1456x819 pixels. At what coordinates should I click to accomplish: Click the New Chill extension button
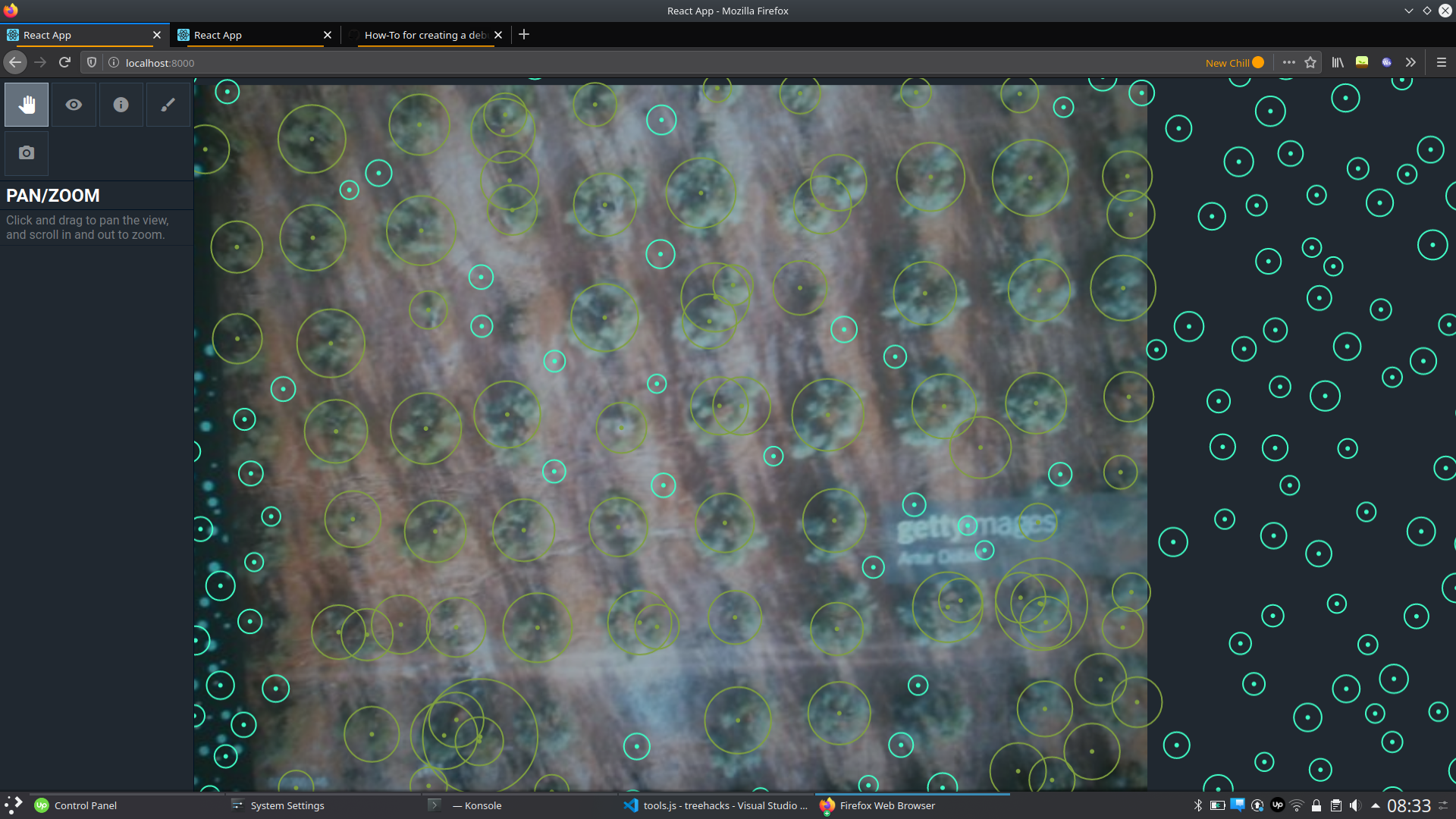1234,63
